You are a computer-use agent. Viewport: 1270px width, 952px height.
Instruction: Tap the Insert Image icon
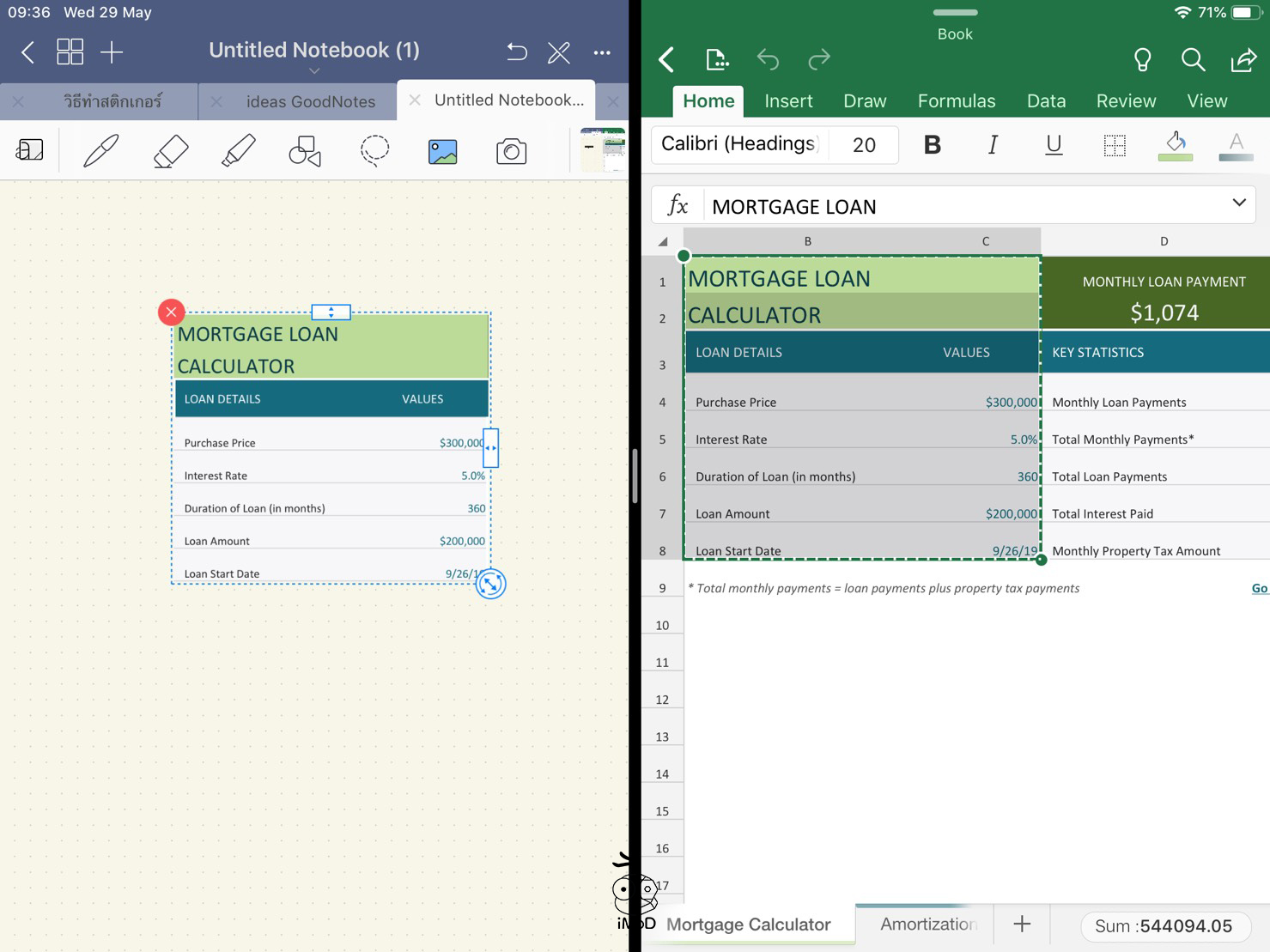tap(442, 152)
